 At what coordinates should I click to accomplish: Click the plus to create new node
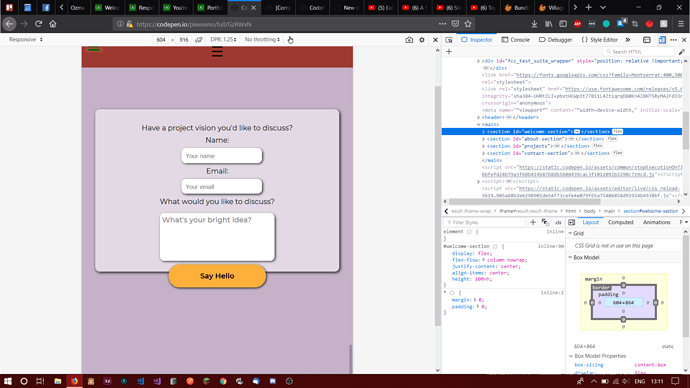click(449, 51)
